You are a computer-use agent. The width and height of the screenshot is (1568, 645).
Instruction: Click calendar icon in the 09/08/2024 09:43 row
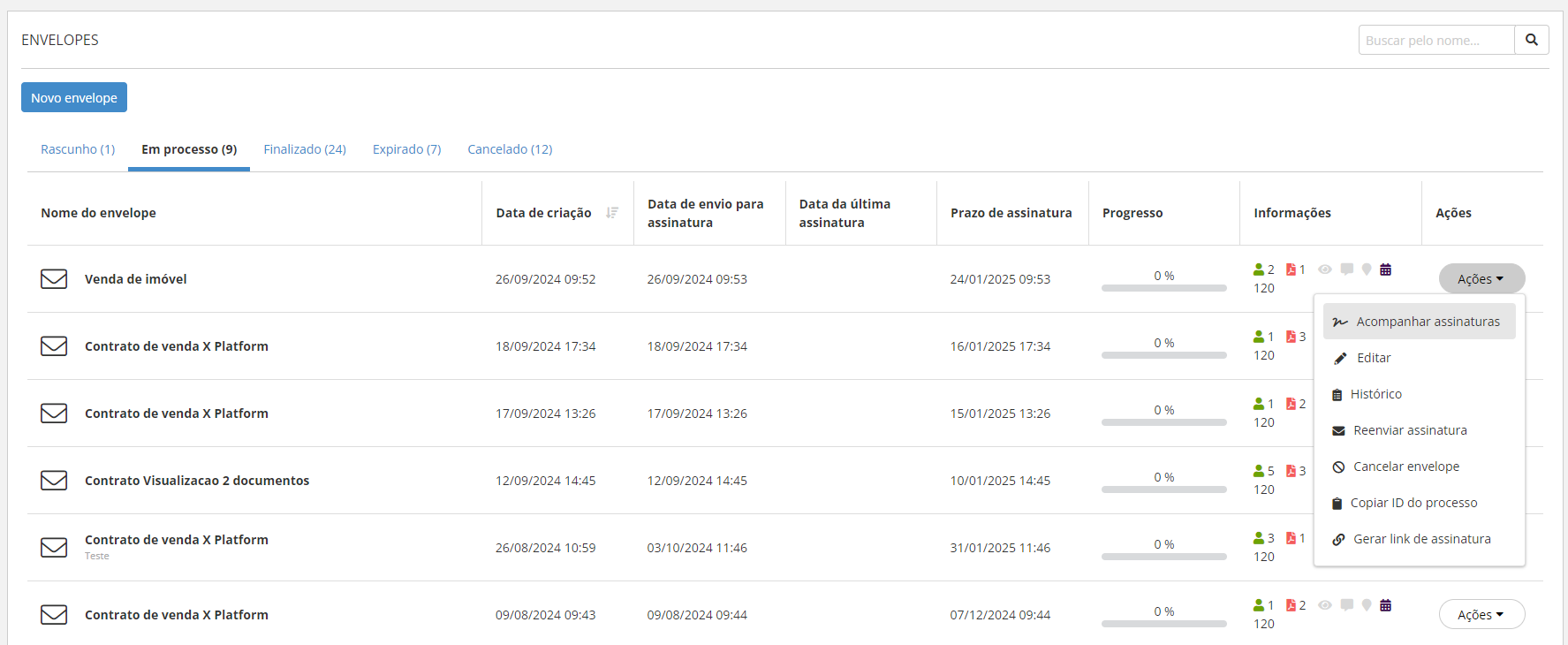1386,605
